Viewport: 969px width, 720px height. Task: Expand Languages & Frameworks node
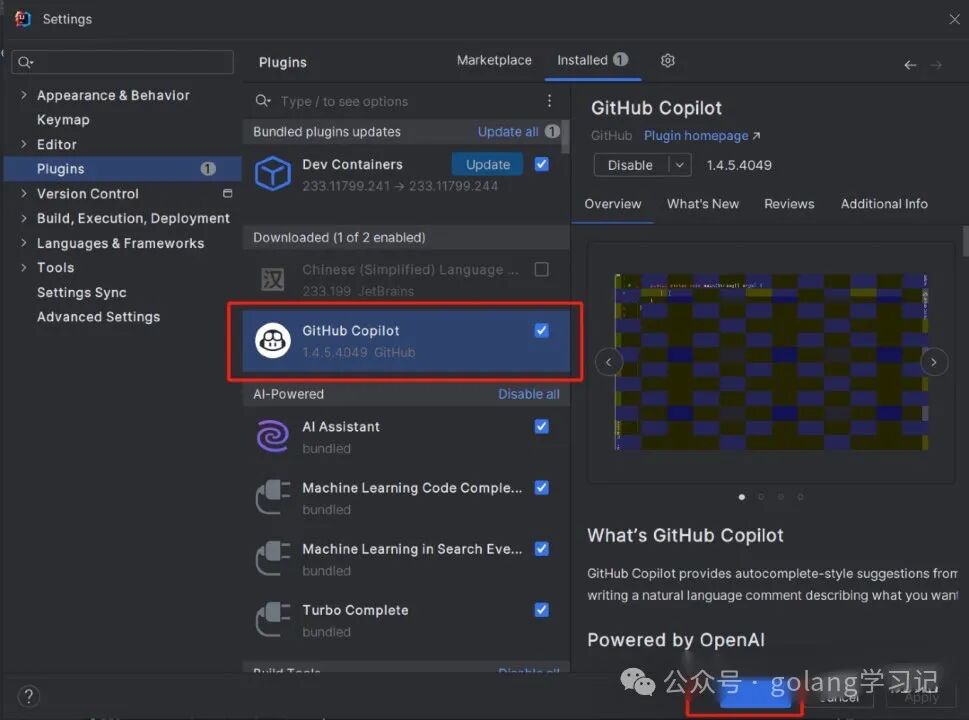tap(23, 243)
